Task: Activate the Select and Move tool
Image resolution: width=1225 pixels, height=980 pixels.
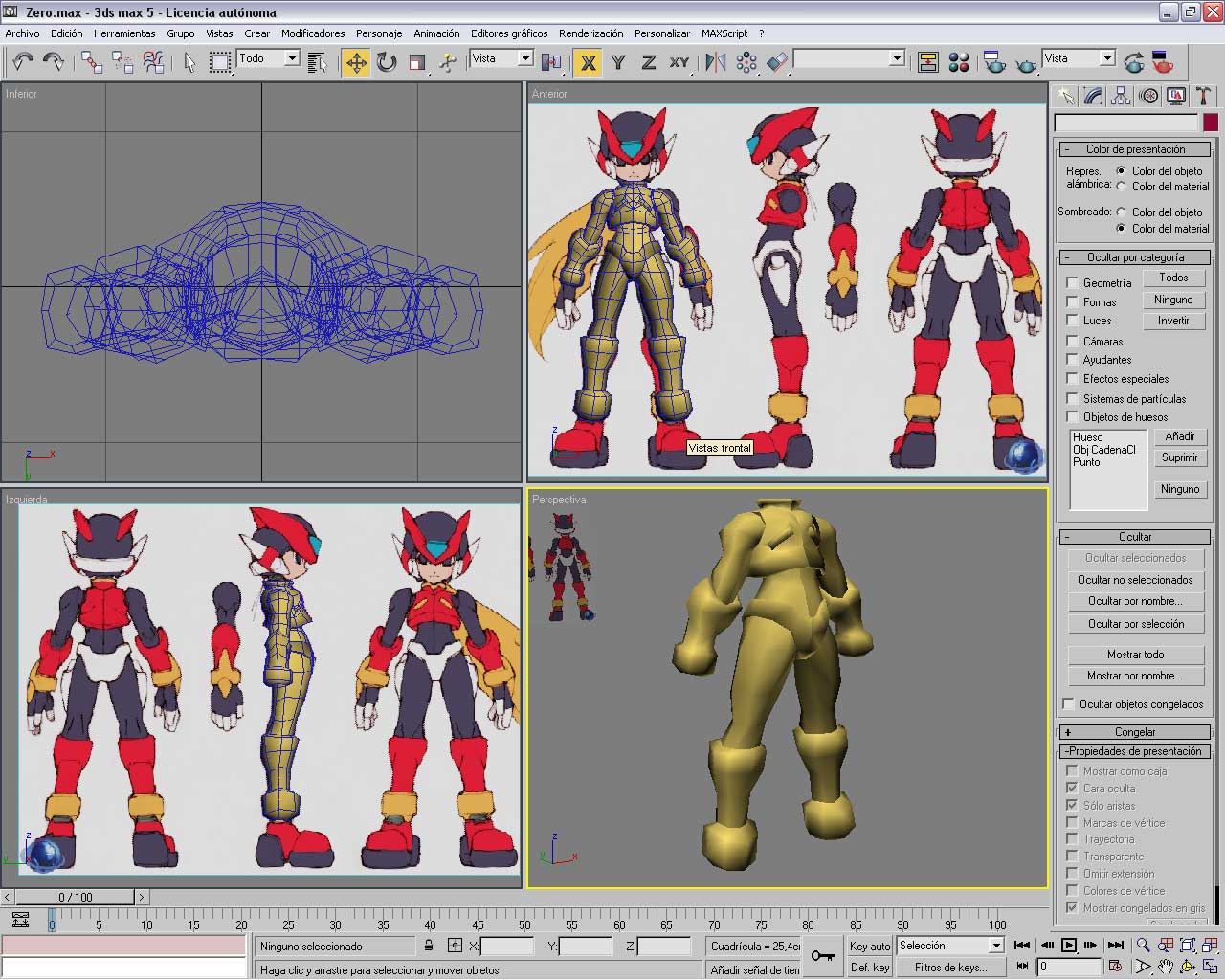Action: coord(356,62)
